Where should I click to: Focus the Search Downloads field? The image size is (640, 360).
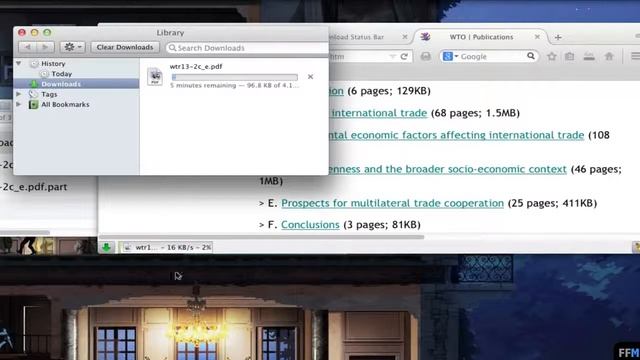click(247, 48)
